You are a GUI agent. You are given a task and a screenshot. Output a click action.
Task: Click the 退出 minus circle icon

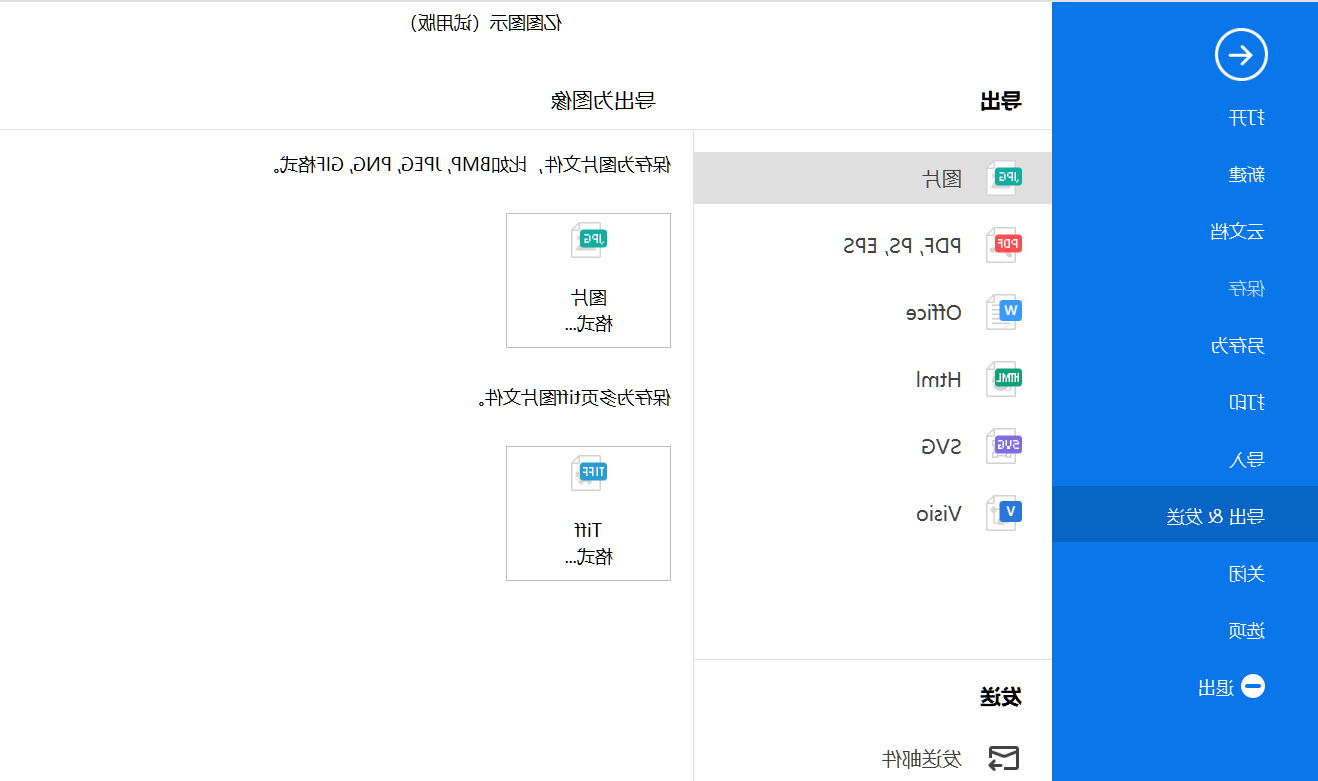coord(1253,686)
